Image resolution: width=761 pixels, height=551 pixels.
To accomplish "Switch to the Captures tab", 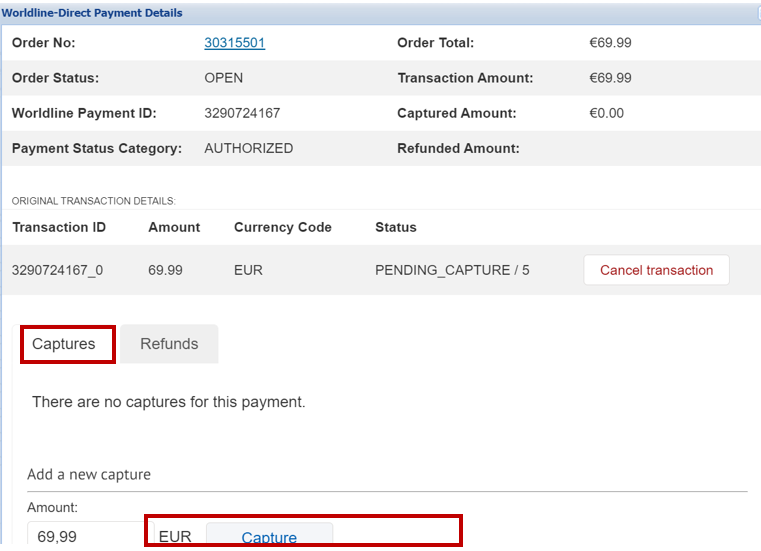I will coord(64,344).
